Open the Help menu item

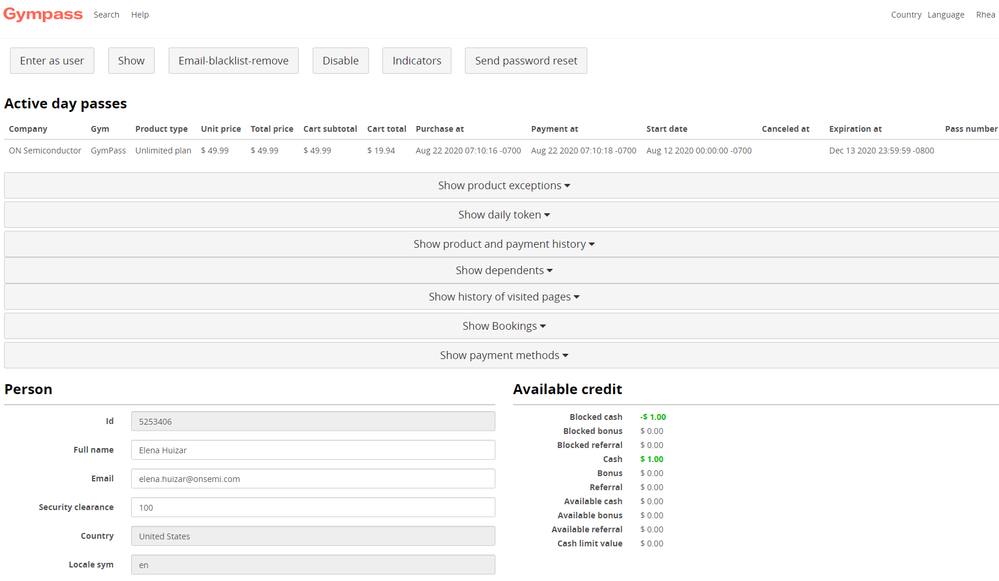point(140,15)
